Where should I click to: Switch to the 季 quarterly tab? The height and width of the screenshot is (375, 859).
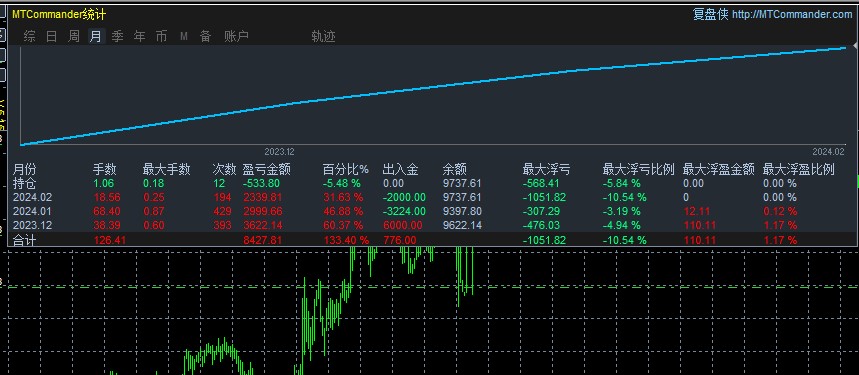(x=117, y=37)
